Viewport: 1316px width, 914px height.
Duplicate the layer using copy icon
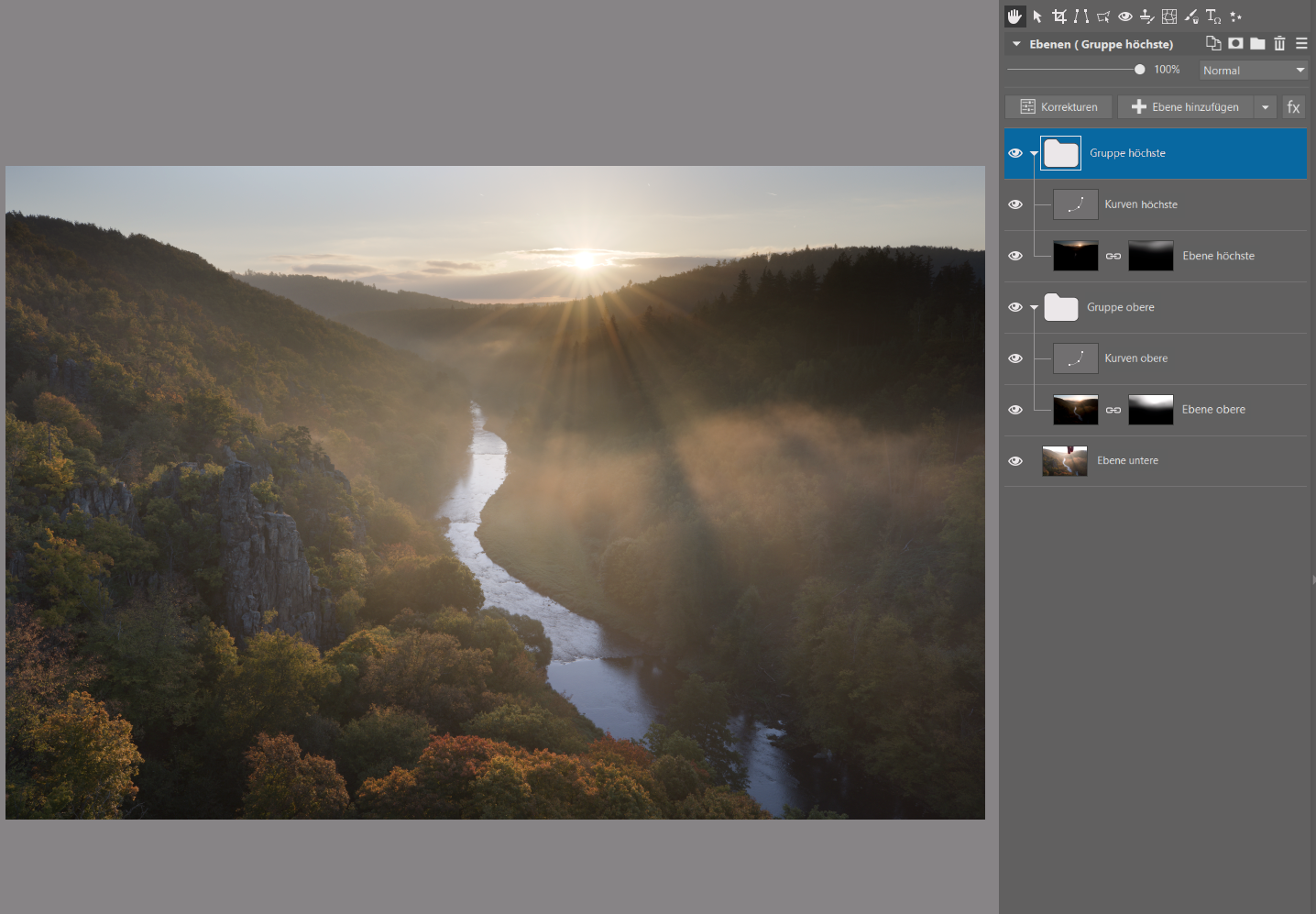(1213, 43)
